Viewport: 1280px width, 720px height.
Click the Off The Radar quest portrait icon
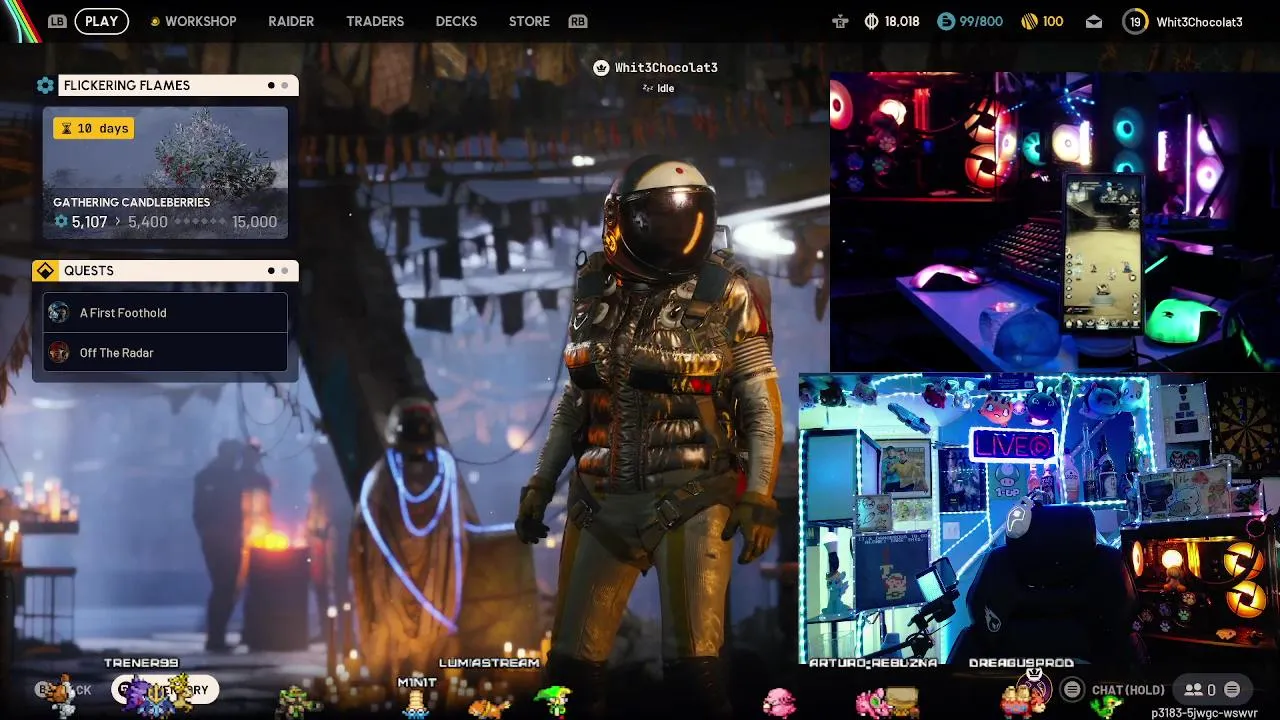(59, 352)
